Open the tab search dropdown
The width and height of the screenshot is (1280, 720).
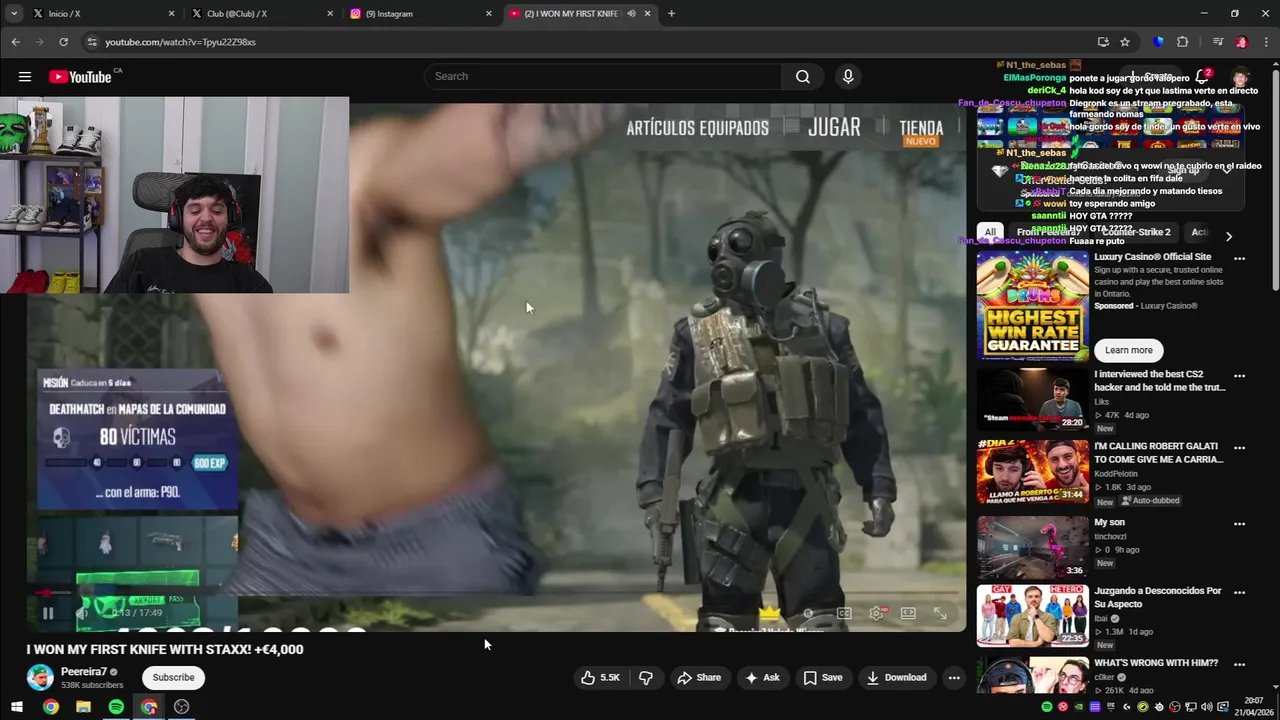(13, 14)
